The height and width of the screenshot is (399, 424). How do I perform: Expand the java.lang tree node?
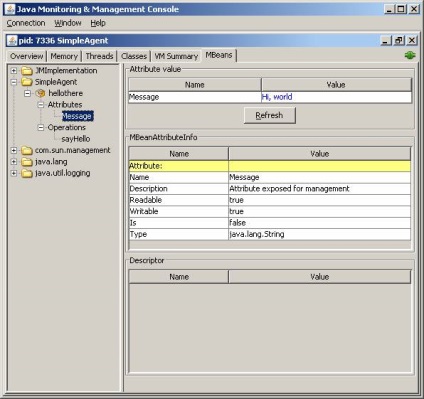[14, 162]
